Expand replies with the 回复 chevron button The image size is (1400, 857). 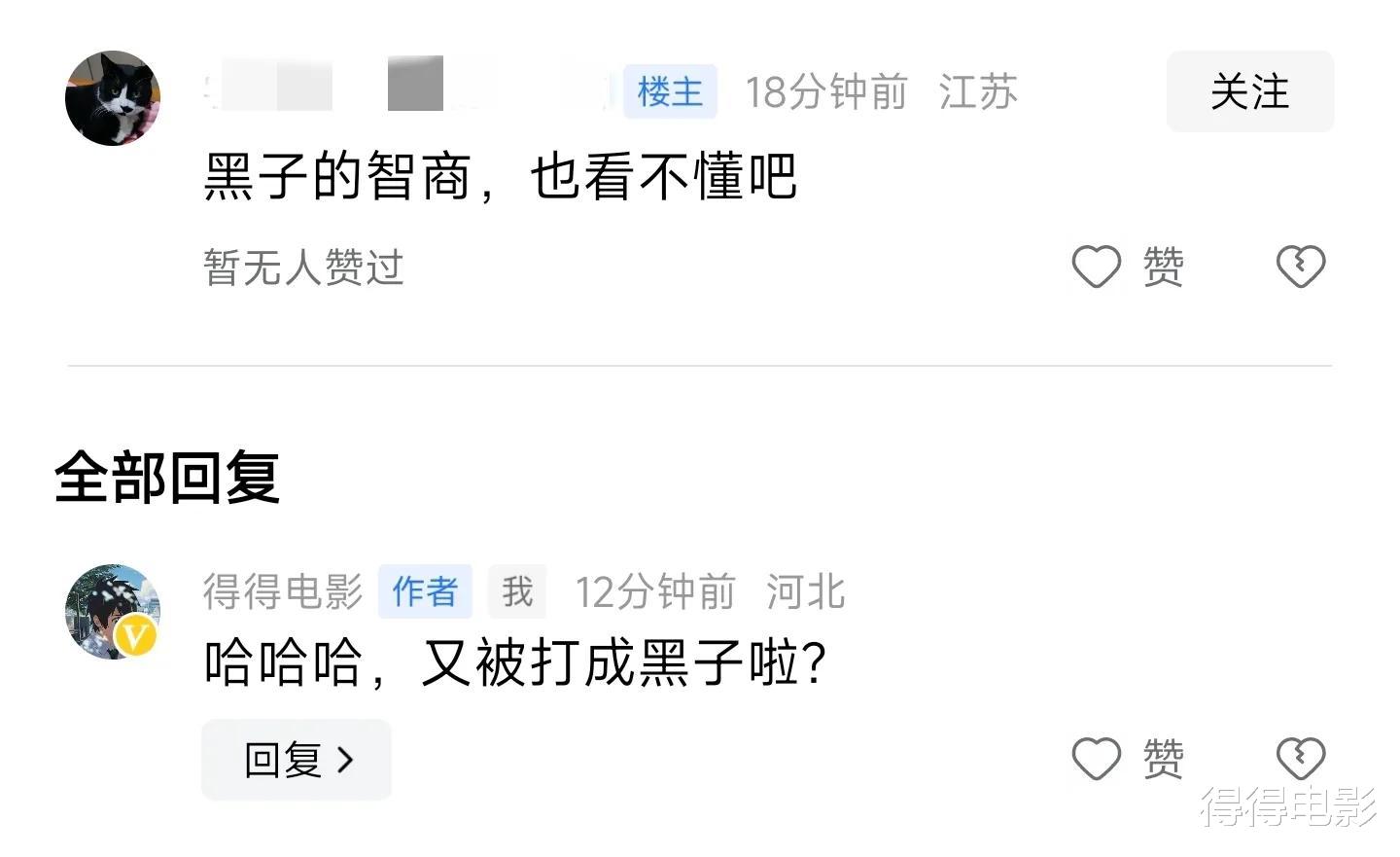[x=297, y=761]
